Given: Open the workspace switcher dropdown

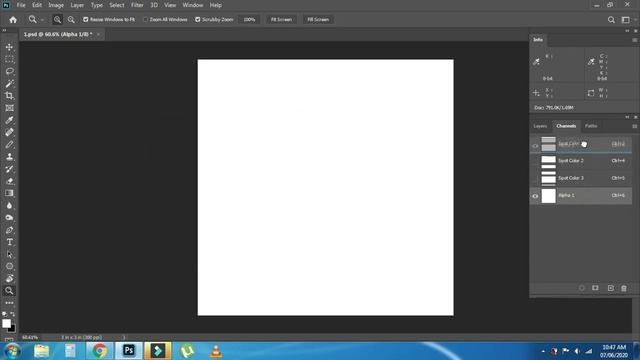Looking at the screenshot, I should point(626,20).
